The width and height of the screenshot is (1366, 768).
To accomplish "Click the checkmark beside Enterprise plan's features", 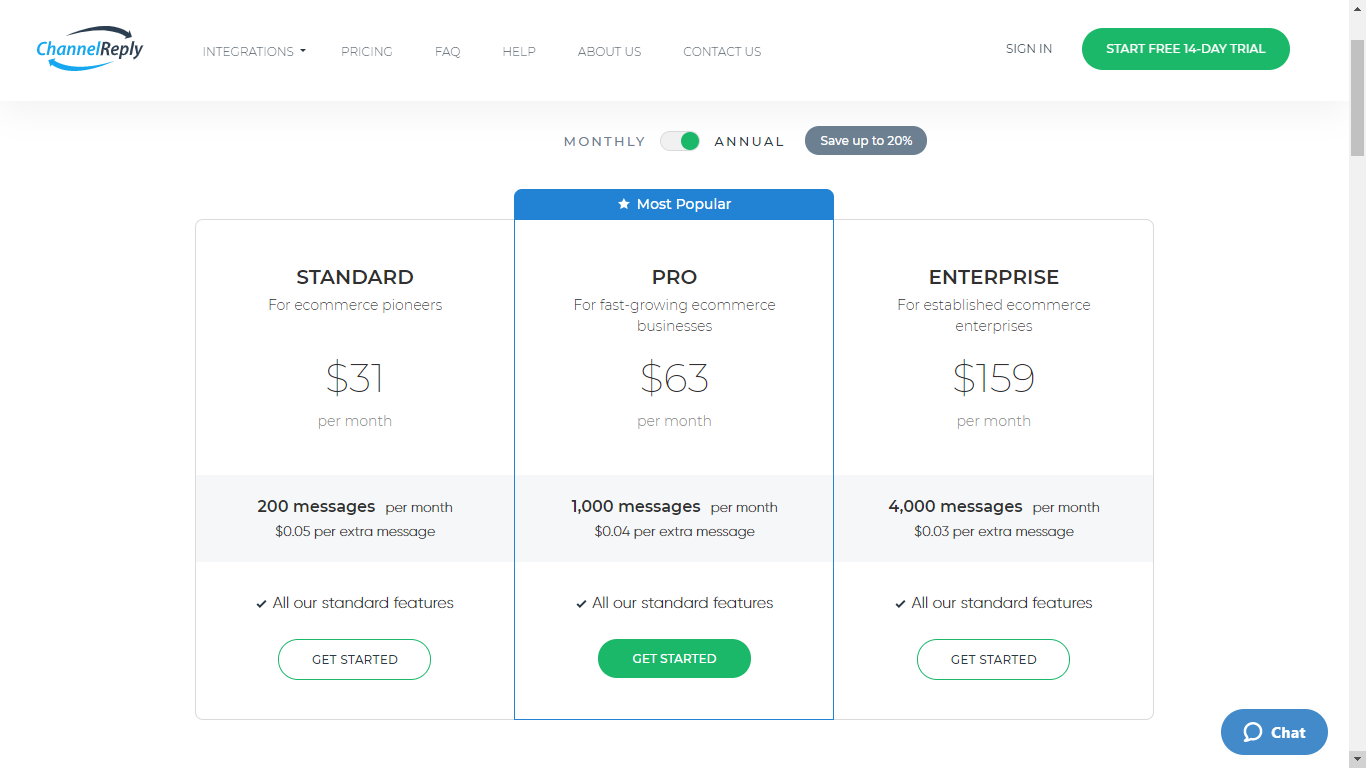I will (x=900, y=604).
